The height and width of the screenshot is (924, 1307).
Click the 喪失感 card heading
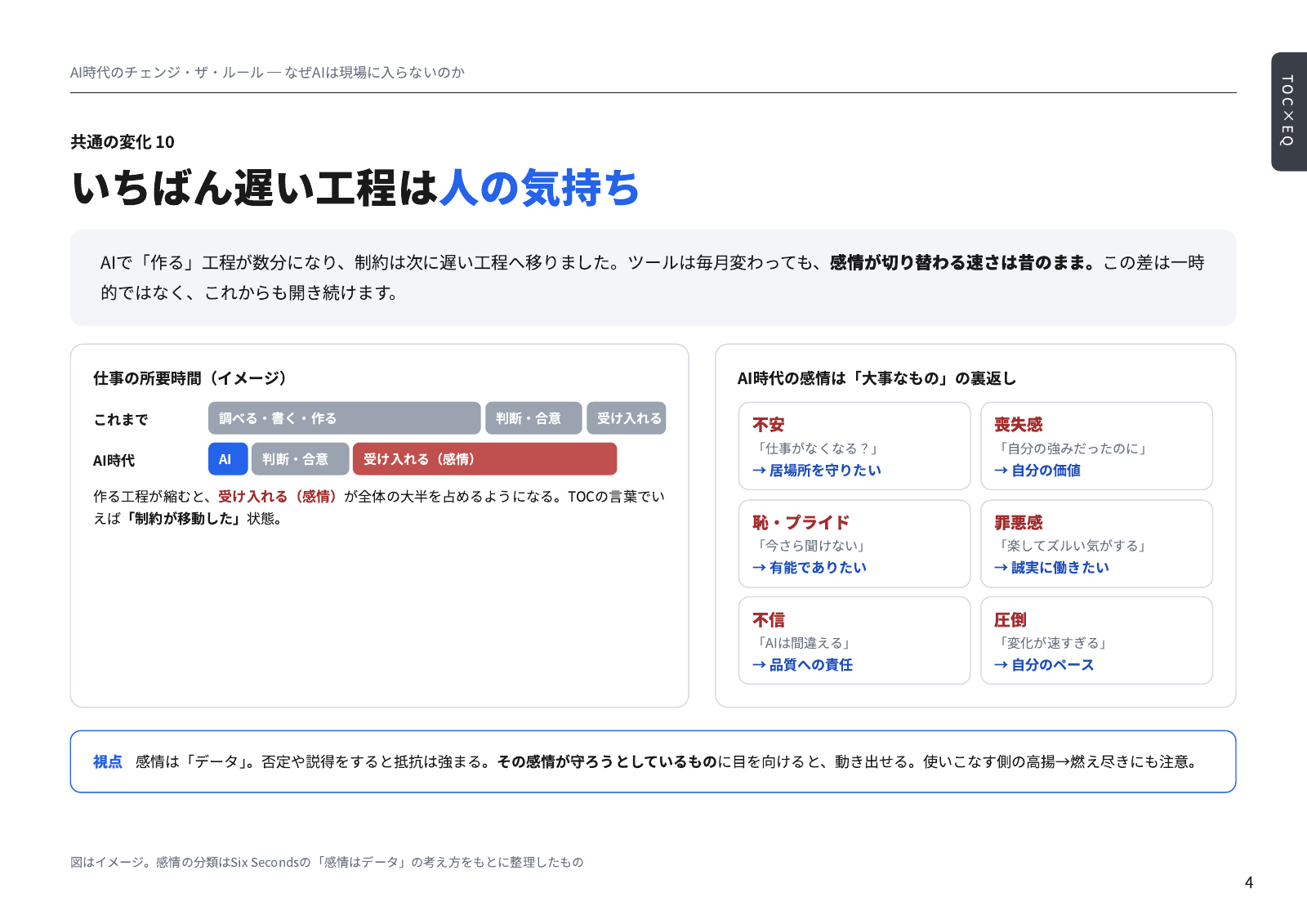tap(1019, 425)
